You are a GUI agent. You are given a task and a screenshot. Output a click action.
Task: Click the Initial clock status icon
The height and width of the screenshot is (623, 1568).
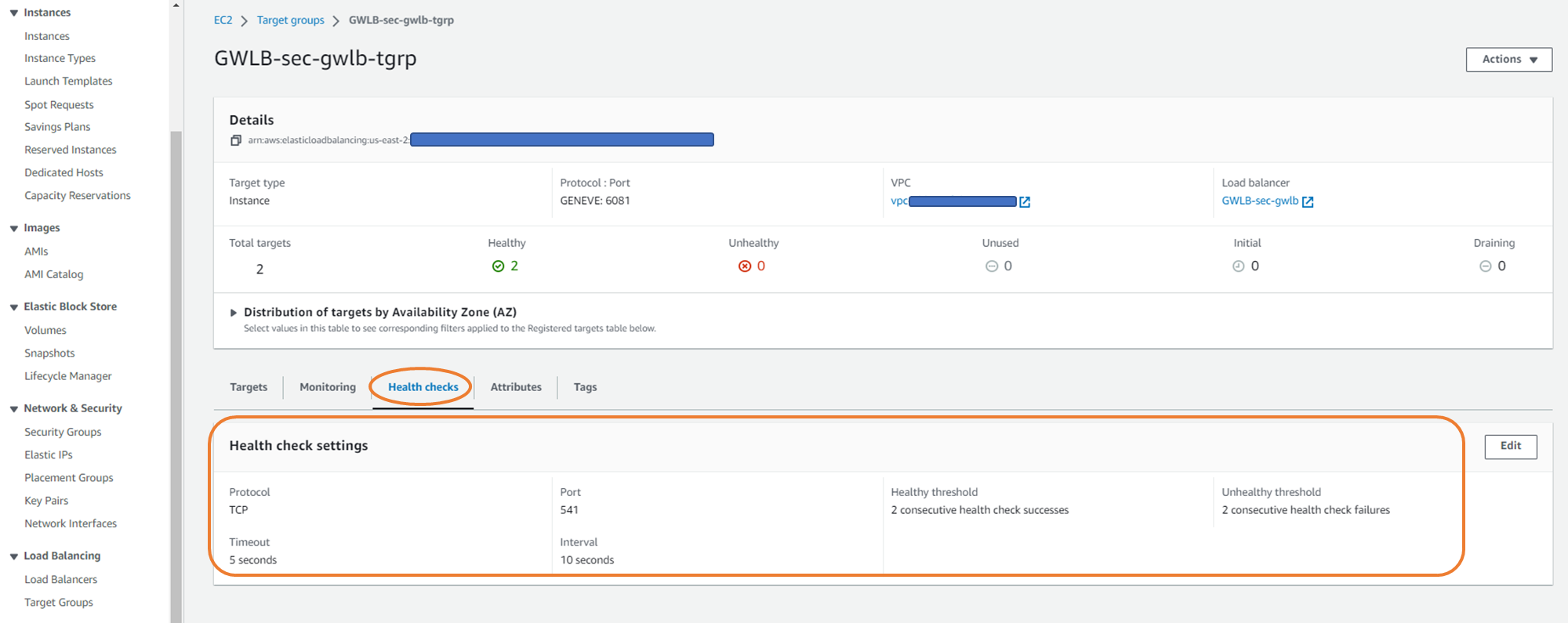(1239, 266)
